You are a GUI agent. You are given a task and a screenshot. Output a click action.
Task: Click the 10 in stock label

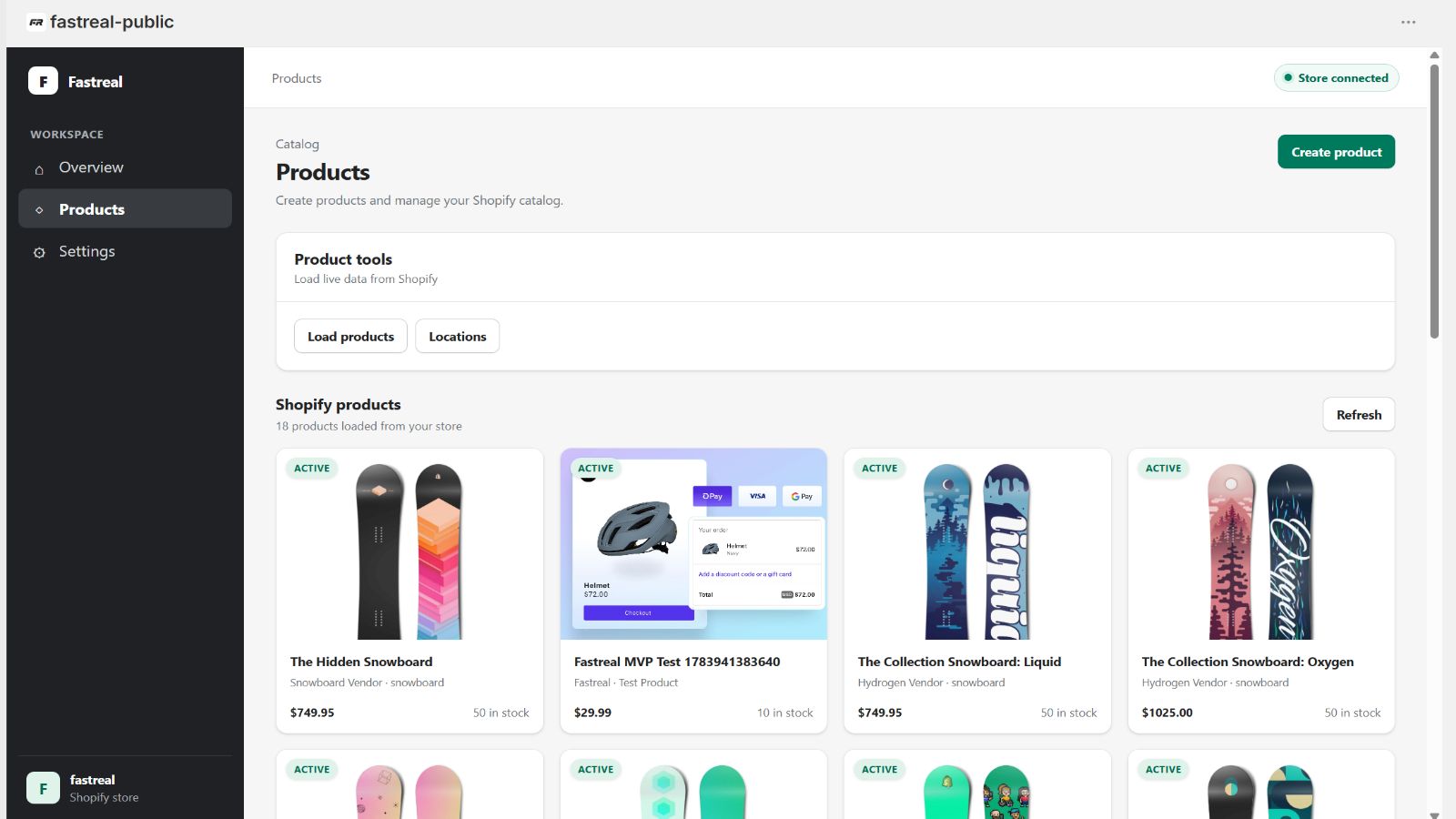coord(784,713)
